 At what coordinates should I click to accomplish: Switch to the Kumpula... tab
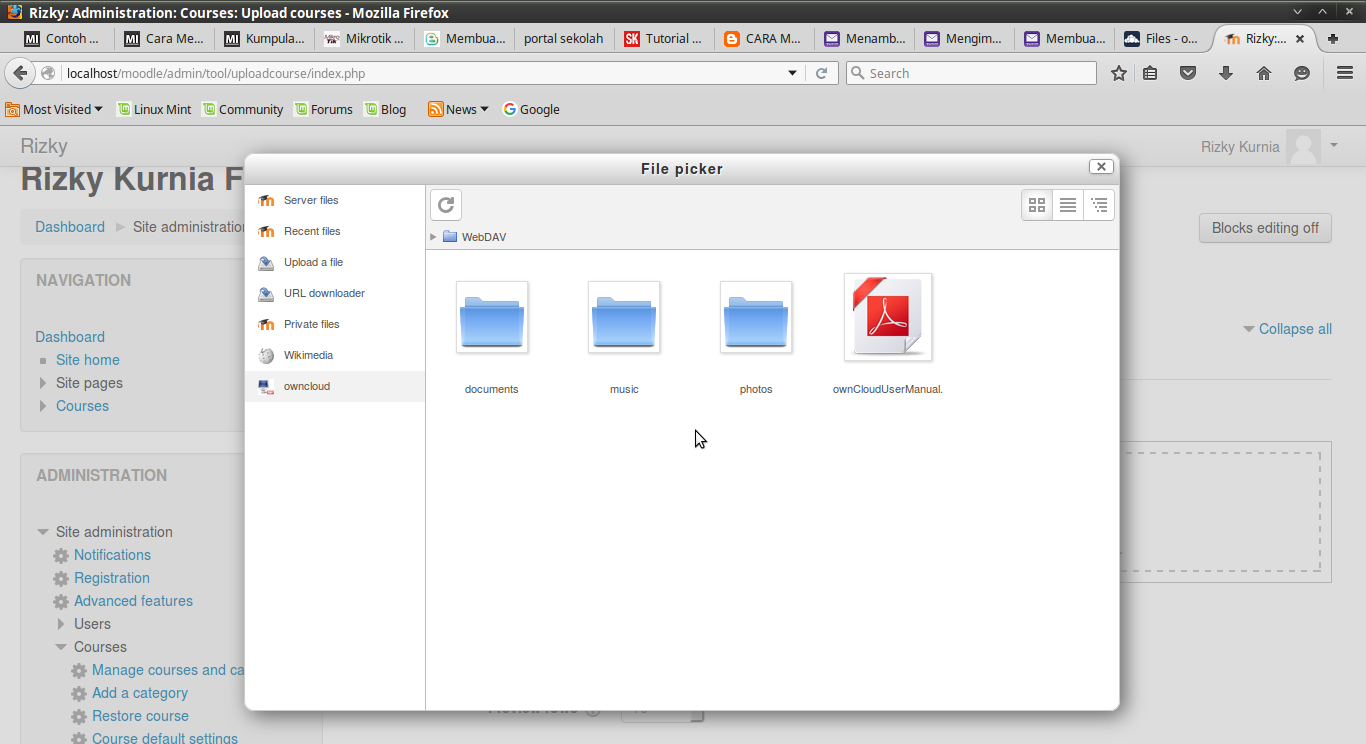click(x=264, y=39)
